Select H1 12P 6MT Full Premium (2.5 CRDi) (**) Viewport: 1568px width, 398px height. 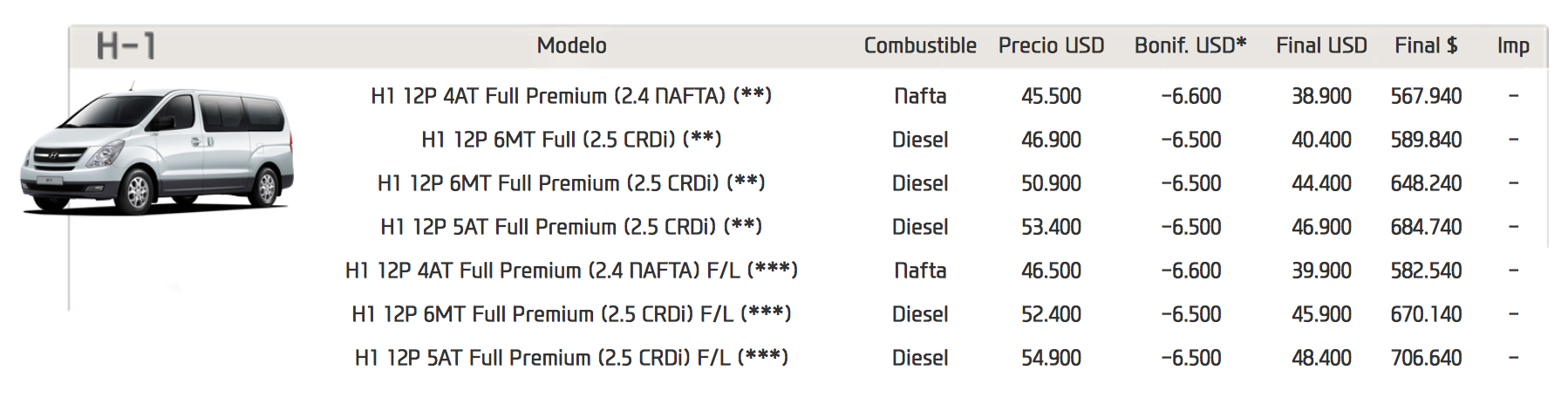coord(571,183)
